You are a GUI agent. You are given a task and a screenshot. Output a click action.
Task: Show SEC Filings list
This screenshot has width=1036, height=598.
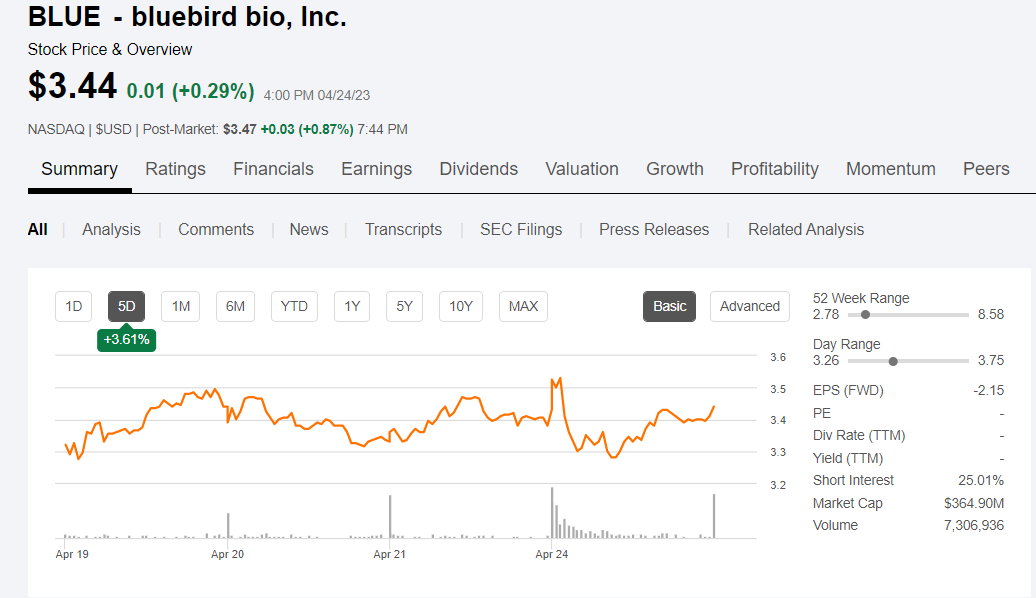[x=520, y=229]
